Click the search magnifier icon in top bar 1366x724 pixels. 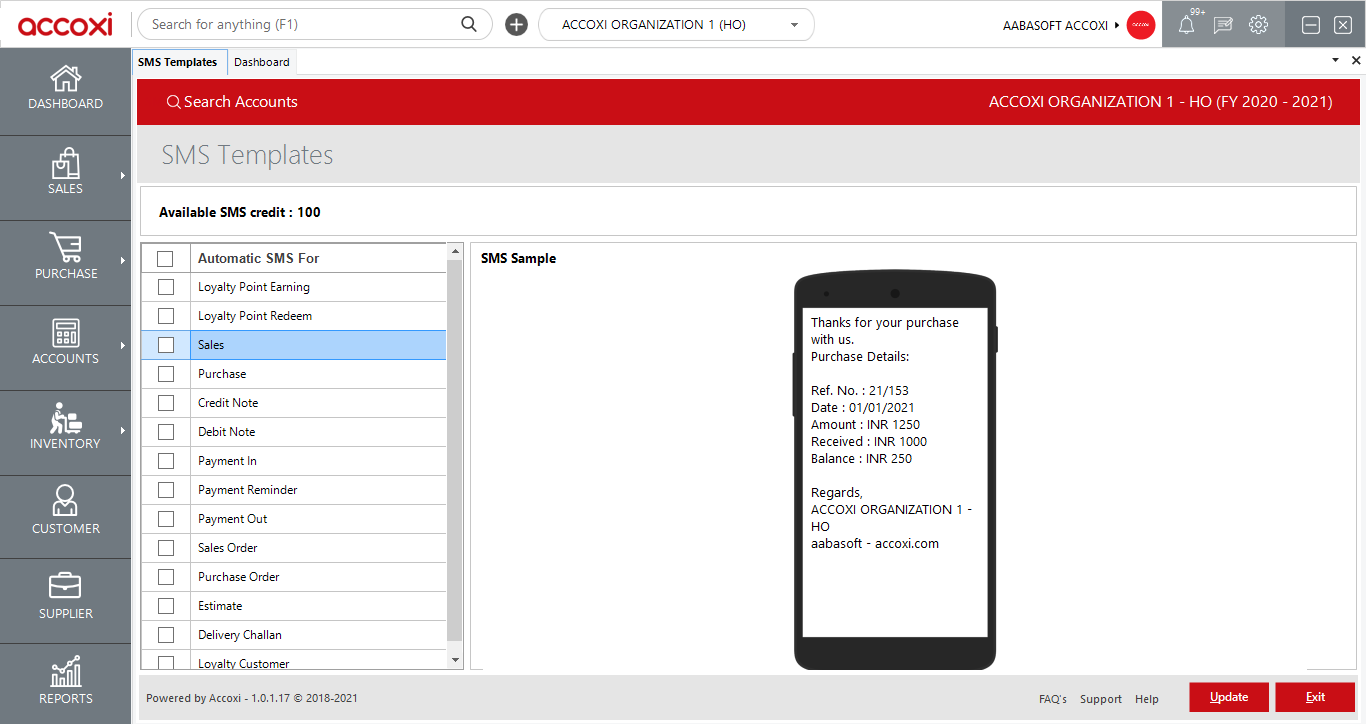[x=469, y=24]
